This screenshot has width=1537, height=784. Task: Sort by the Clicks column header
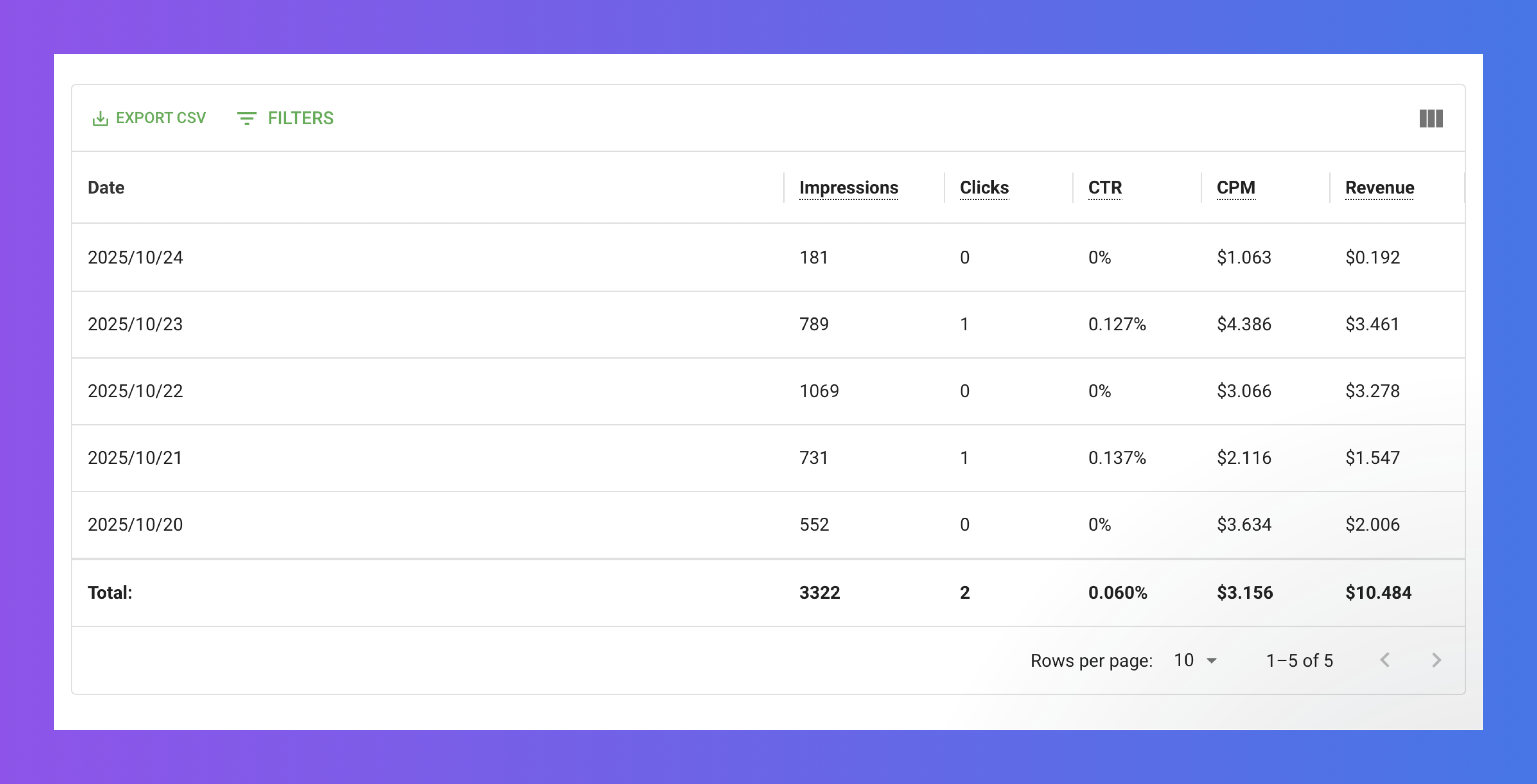click(x=984, y=187)
